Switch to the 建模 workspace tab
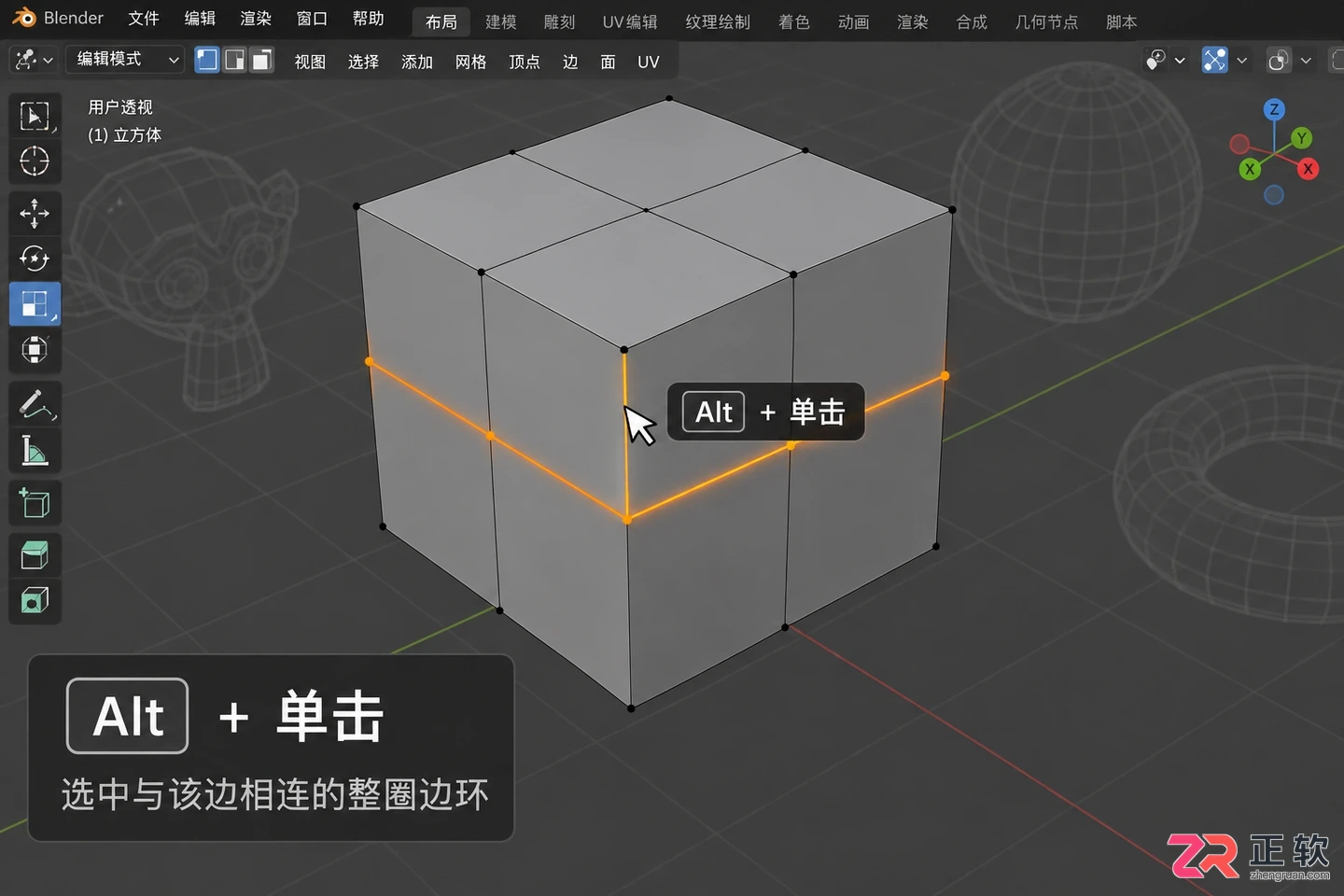 pos(501,21)
